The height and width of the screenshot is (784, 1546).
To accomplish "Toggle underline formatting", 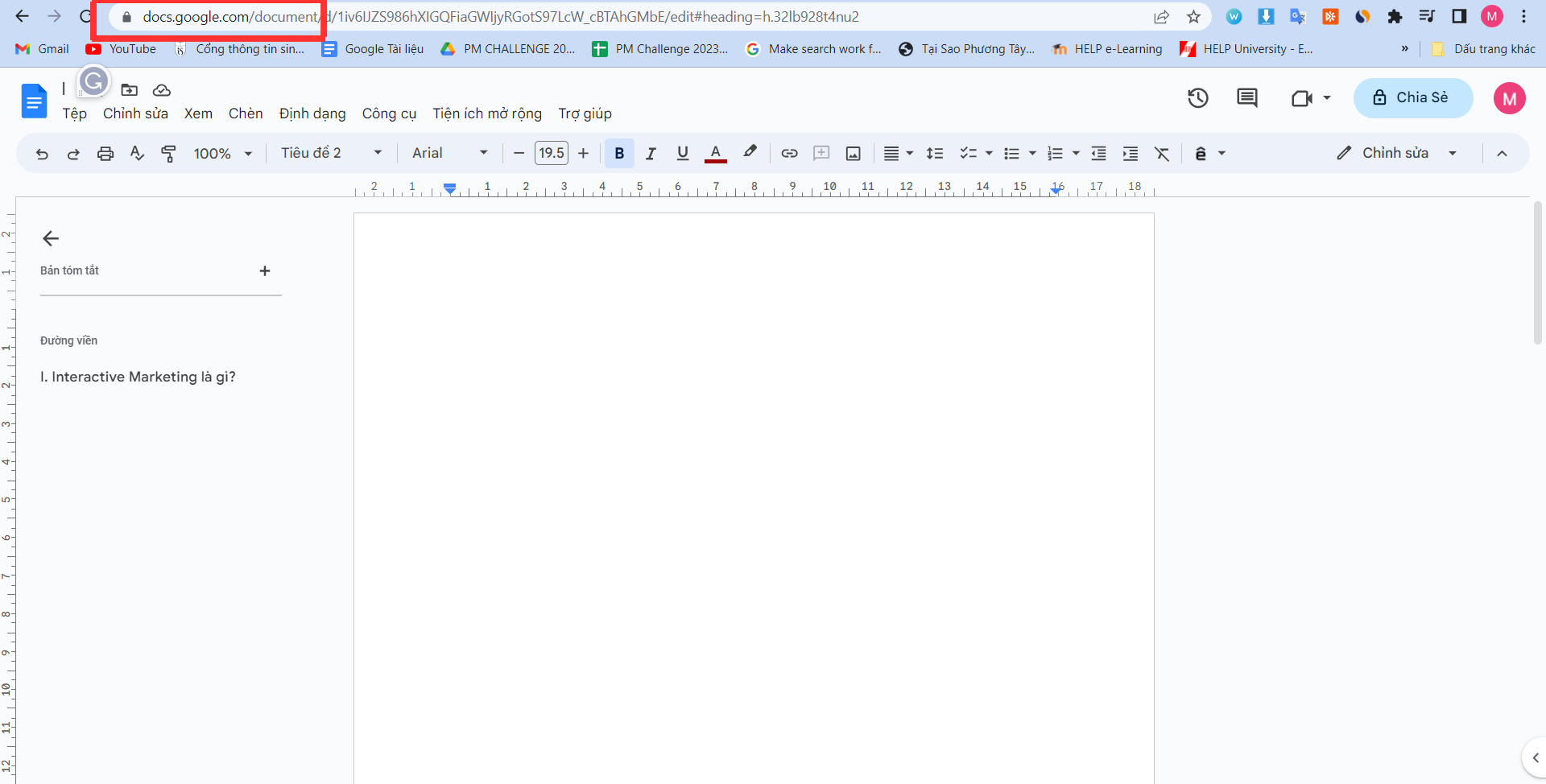I will [x=683, y=154].
